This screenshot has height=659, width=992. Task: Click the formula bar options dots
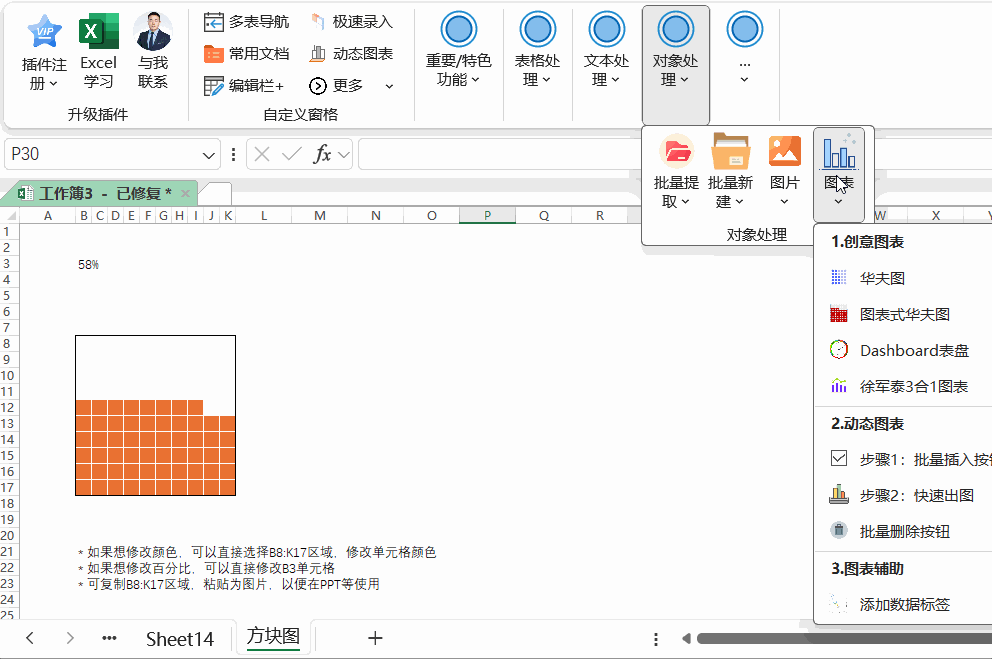click(233, 155)
